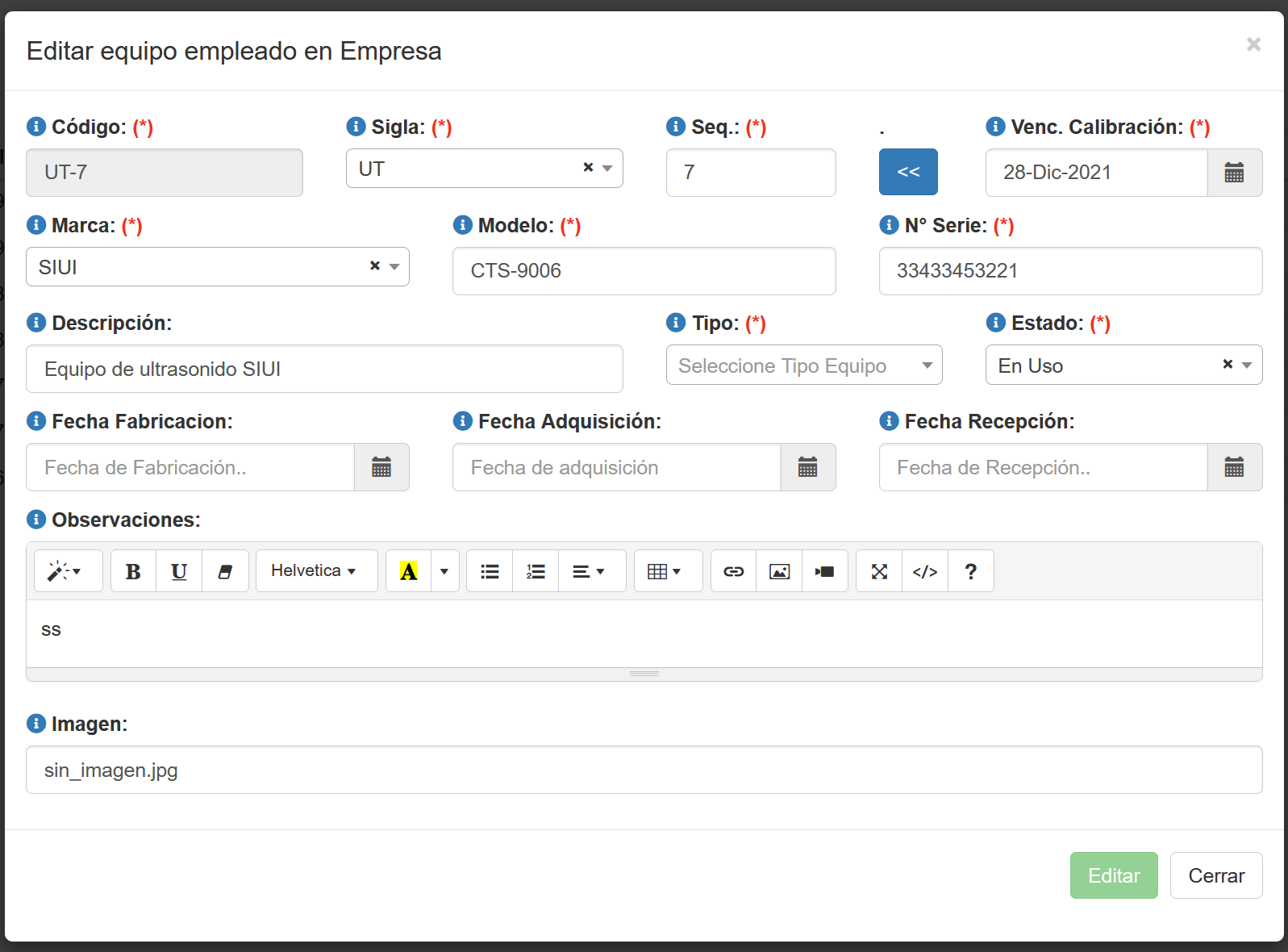Switch editor to fullscreen mode

(879, 571)
